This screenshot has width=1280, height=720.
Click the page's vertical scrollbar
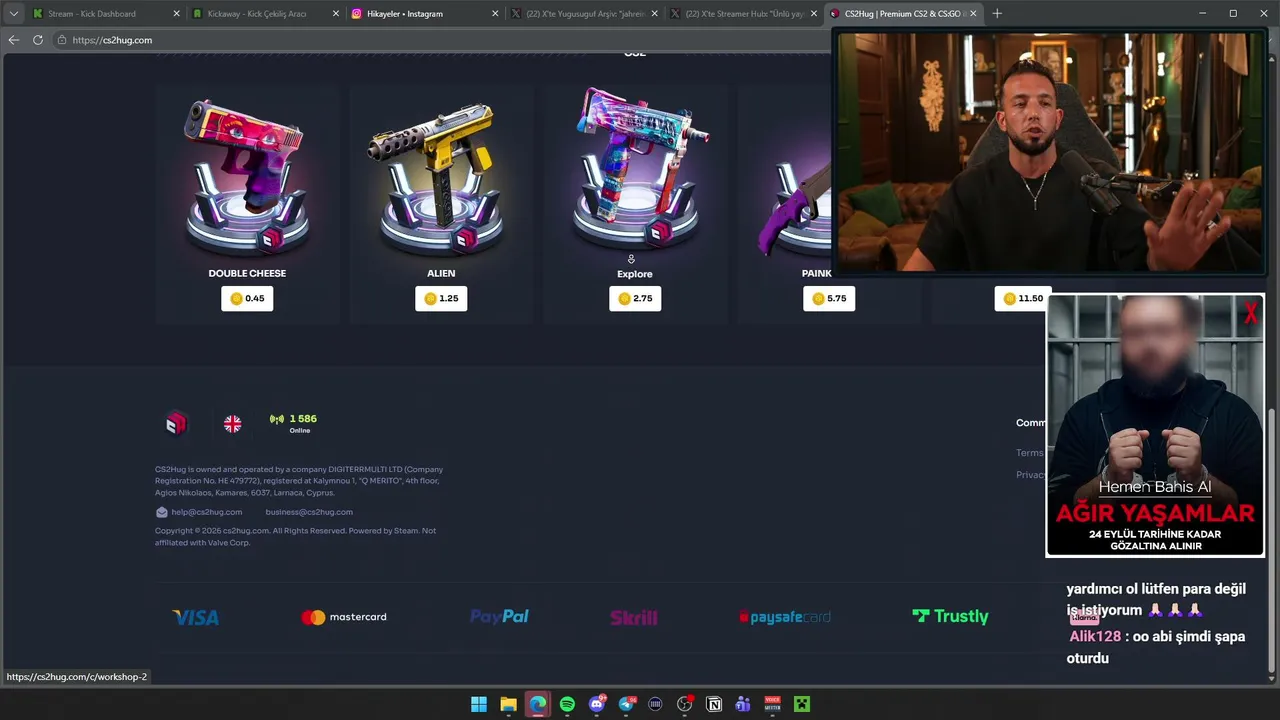click(x=1272, y=540)
